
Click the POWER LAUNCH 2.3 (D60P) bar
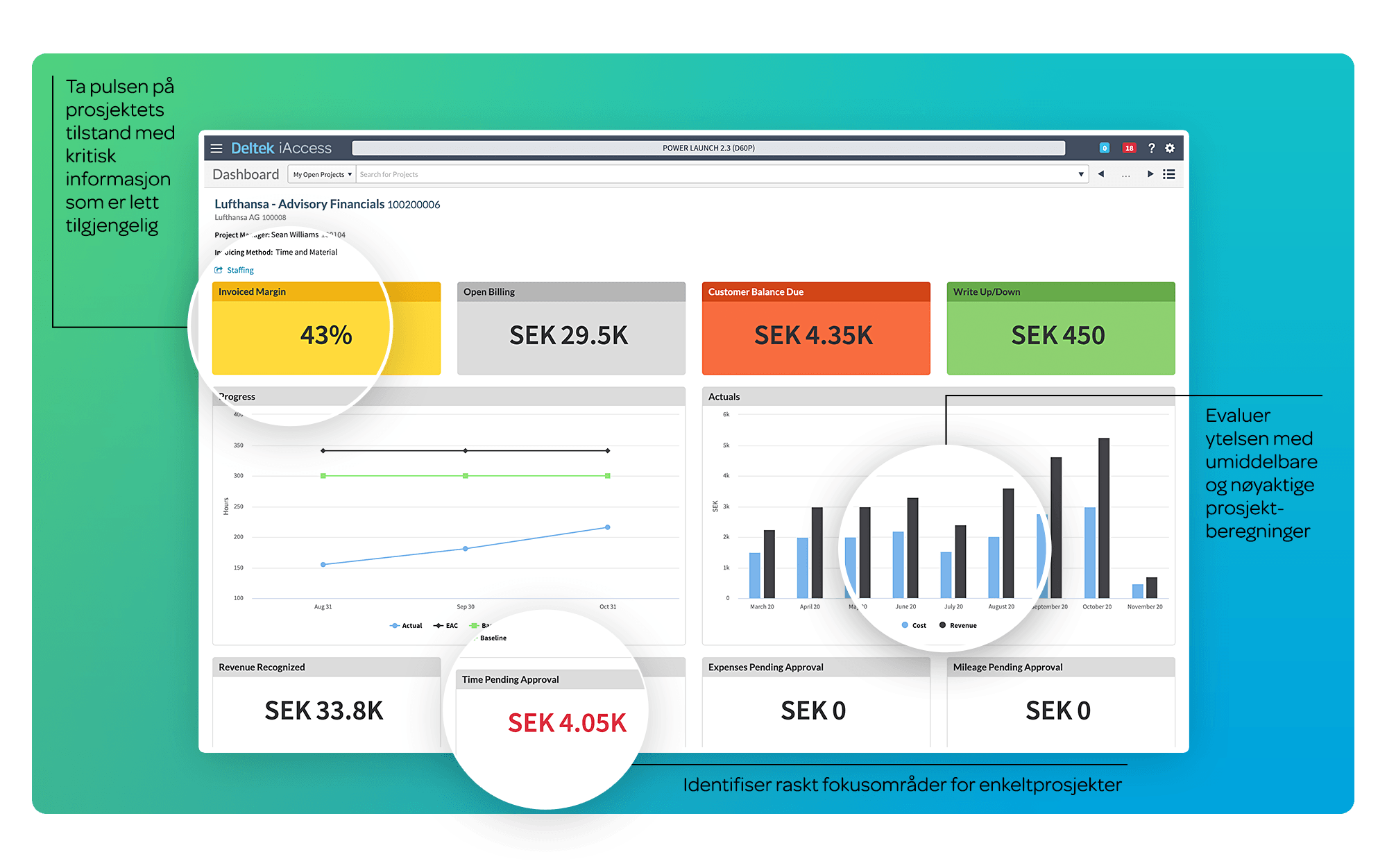coord(708,148)
